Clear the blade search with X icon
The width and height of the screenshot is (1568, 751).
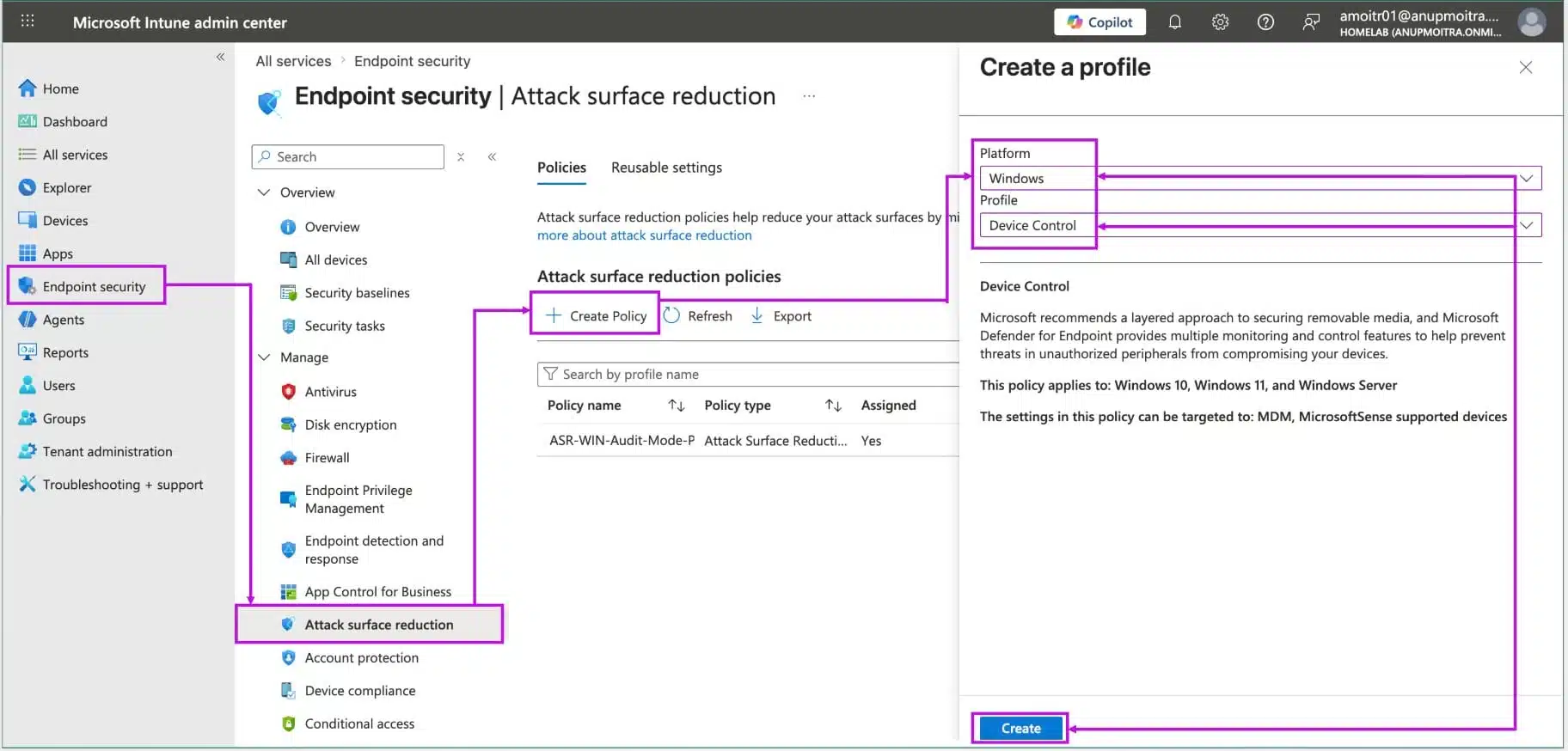461,156
